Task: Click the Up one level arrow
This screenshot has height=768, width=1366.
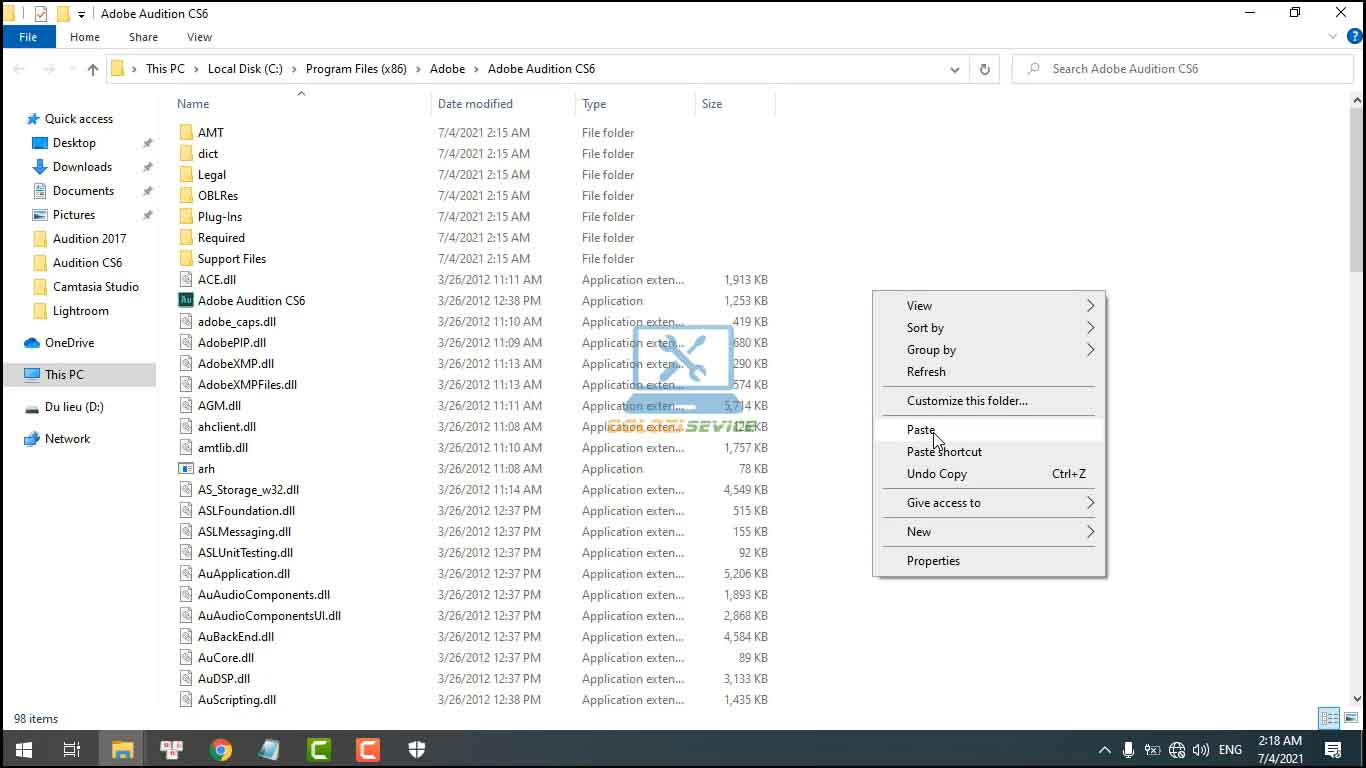Action: click(x=93, y=69)
